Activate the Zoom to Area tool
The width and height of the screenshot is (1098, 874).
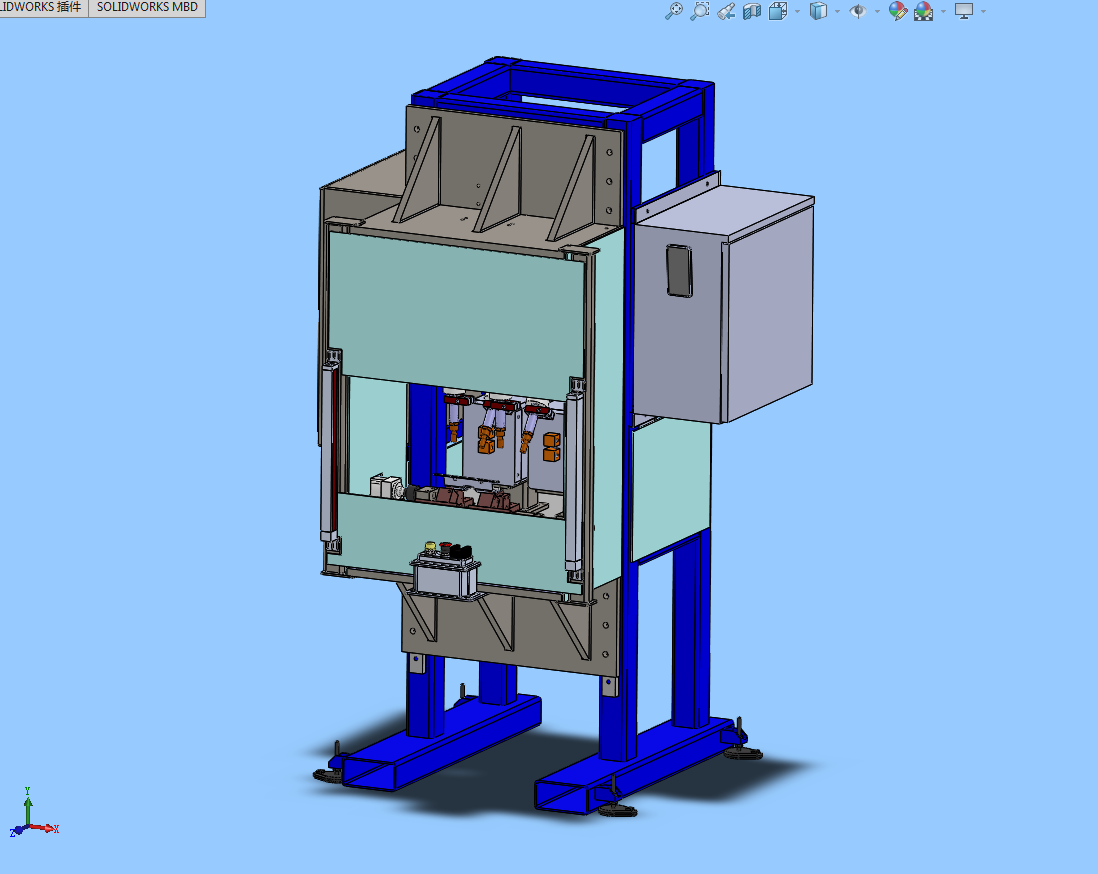click(700, 11)
